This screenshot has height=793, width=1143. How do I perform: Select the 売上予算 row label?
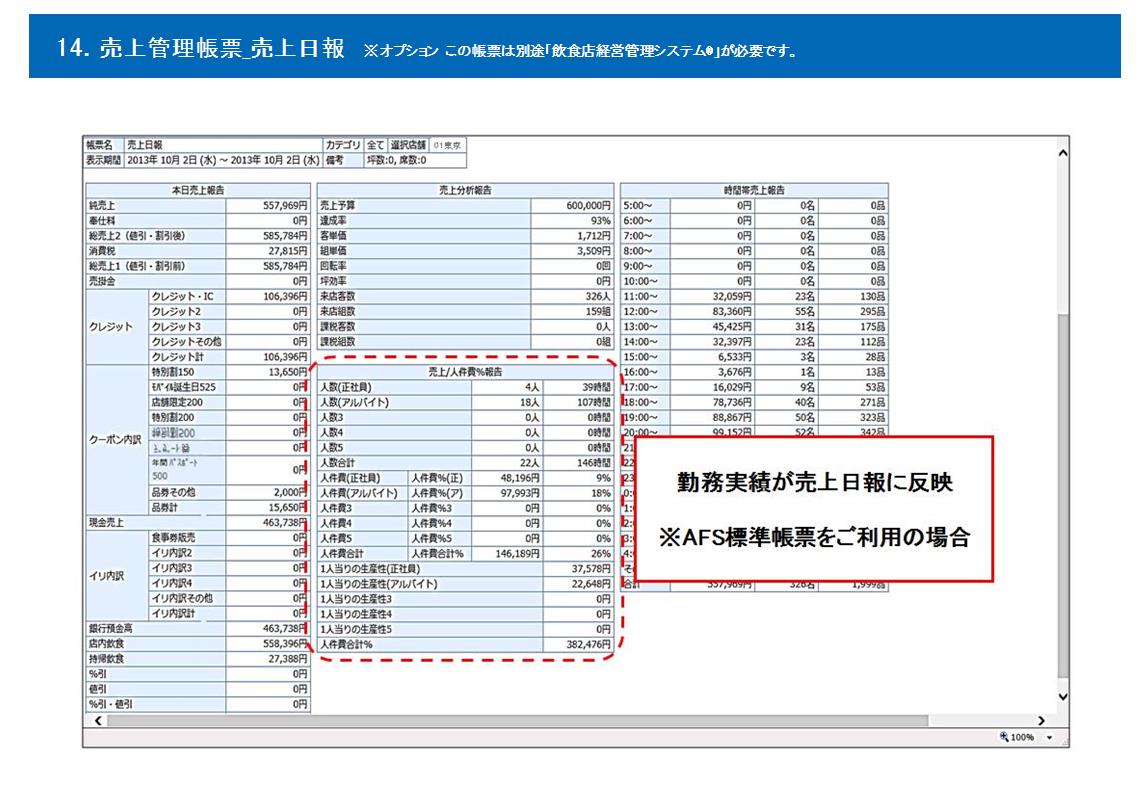click(424, 206)
